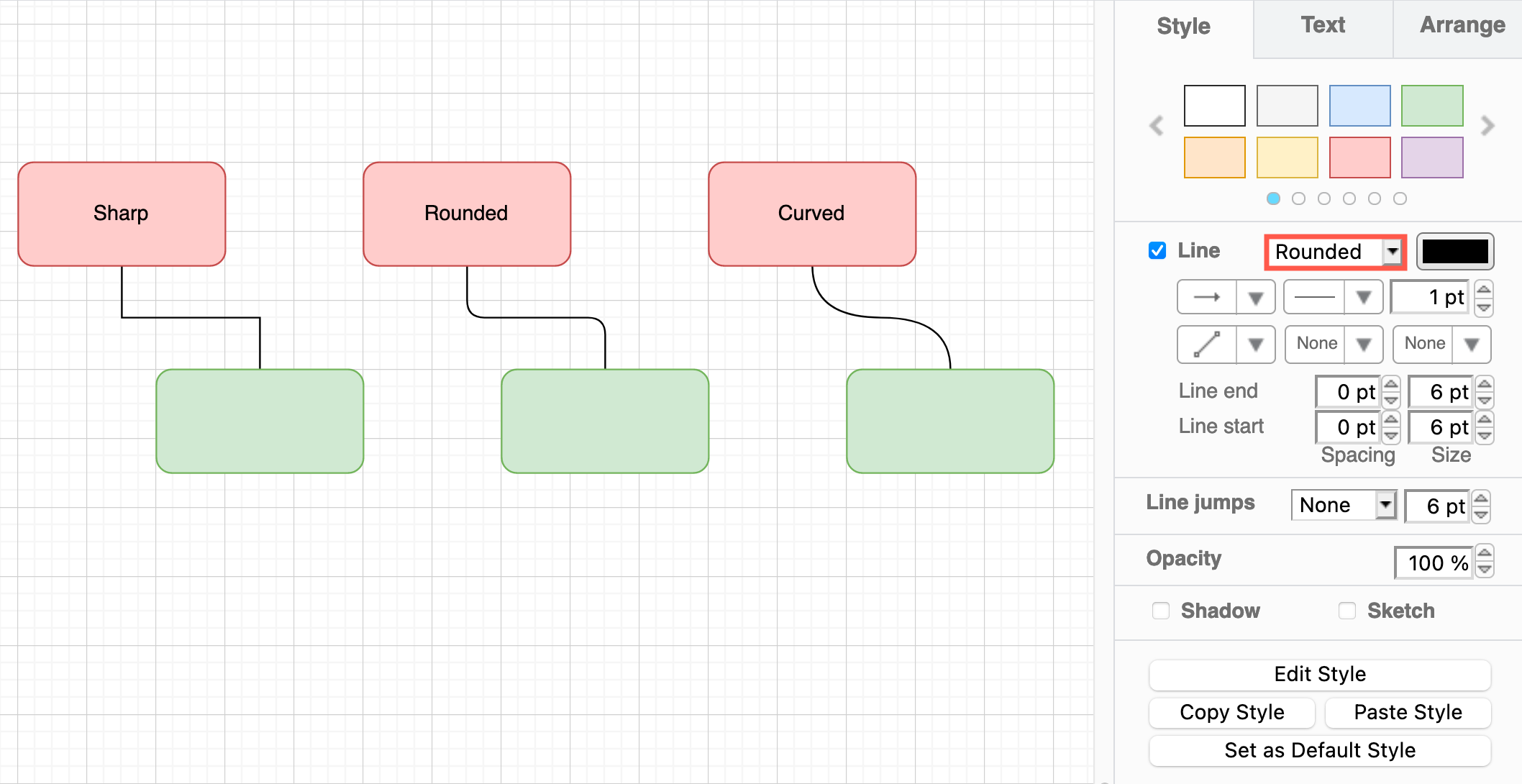
Task: Click the waypoints connection style icon
Action: pyautogui.click(x=1206, y=344)
